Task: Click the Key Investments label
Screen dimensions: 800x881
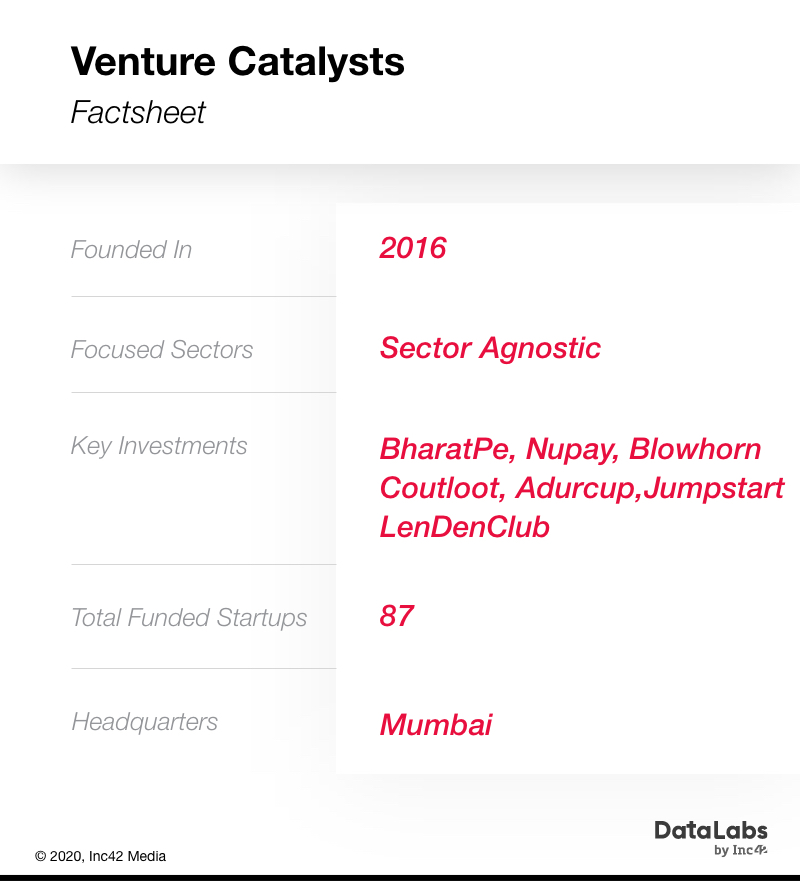Action: [x=159, y=446]
